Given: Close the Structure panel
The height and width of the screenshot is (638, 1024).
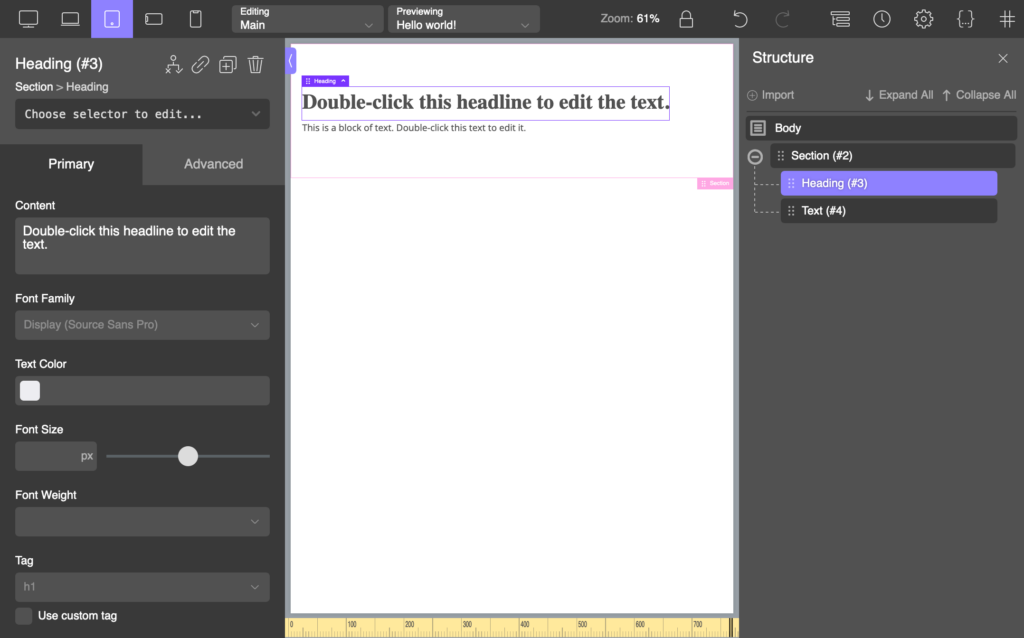Looking at the screenshot, I should (x=1003, y=58).
